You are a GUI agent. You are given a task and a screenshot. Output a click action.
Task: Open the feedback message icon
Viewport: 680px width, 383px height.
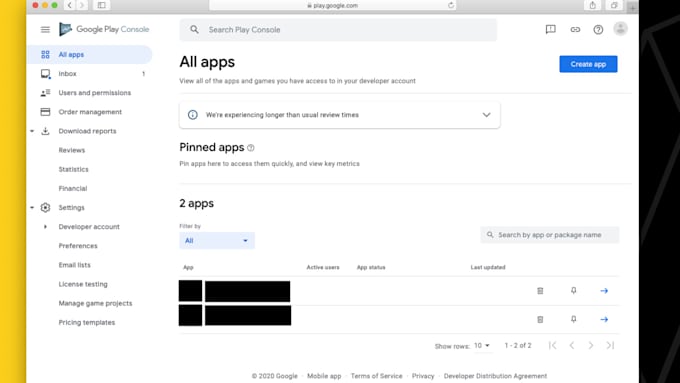pos(550,29)
